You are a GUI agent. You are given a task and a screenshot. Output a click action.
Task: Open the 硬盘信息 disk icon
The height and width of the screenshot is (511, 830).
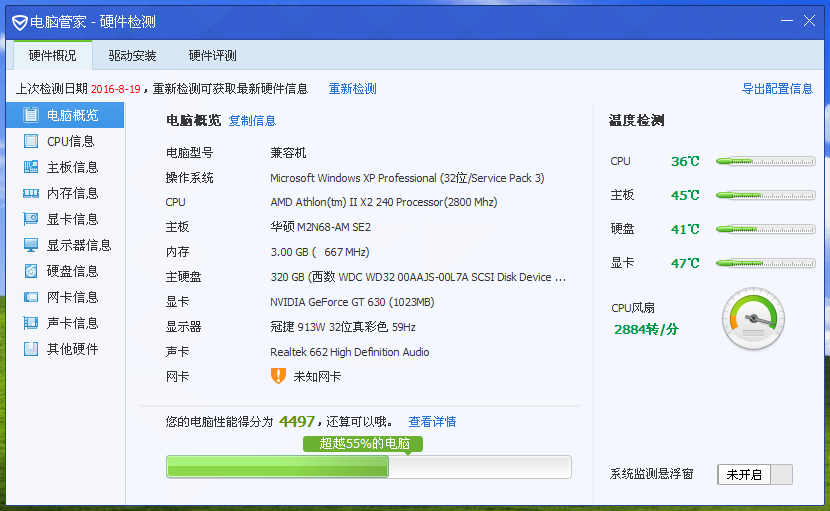(31, 271)
